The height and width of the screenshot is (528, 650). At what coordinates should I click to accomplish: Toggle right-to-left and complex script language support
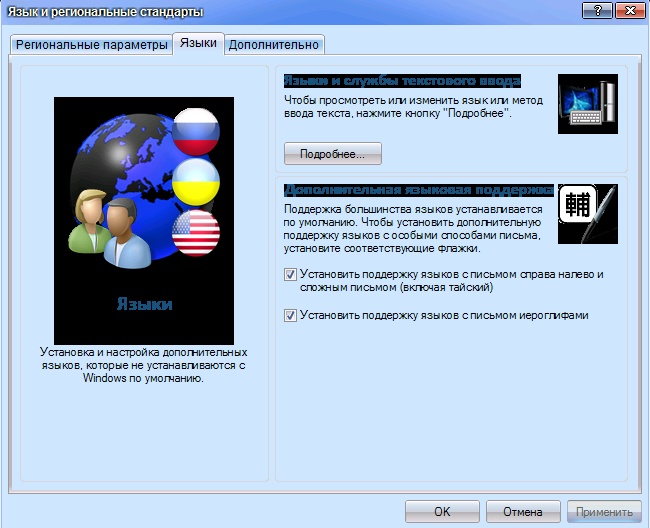click(x=291, y=274)
